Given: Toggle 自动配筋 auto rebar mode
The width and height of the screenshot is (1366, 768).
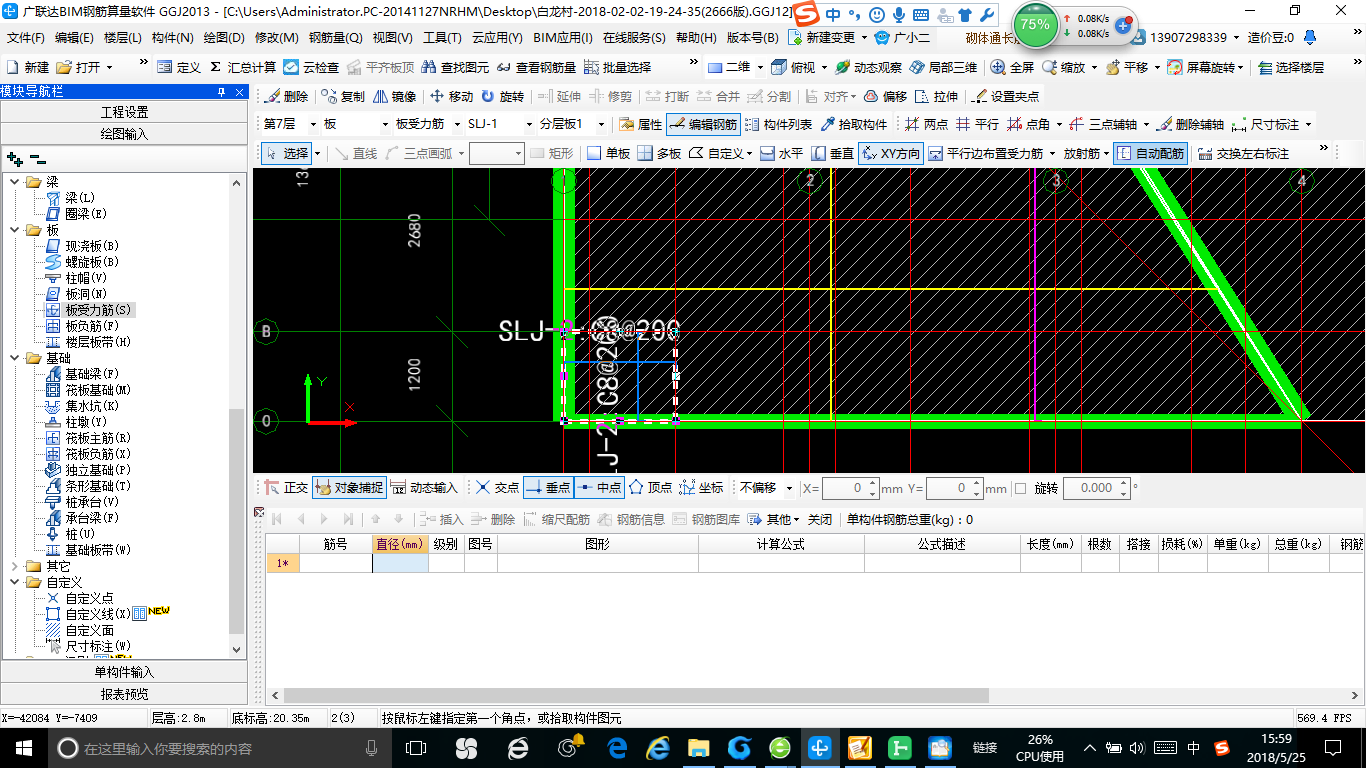Looking at the screenshot, I should point(1150,153).
